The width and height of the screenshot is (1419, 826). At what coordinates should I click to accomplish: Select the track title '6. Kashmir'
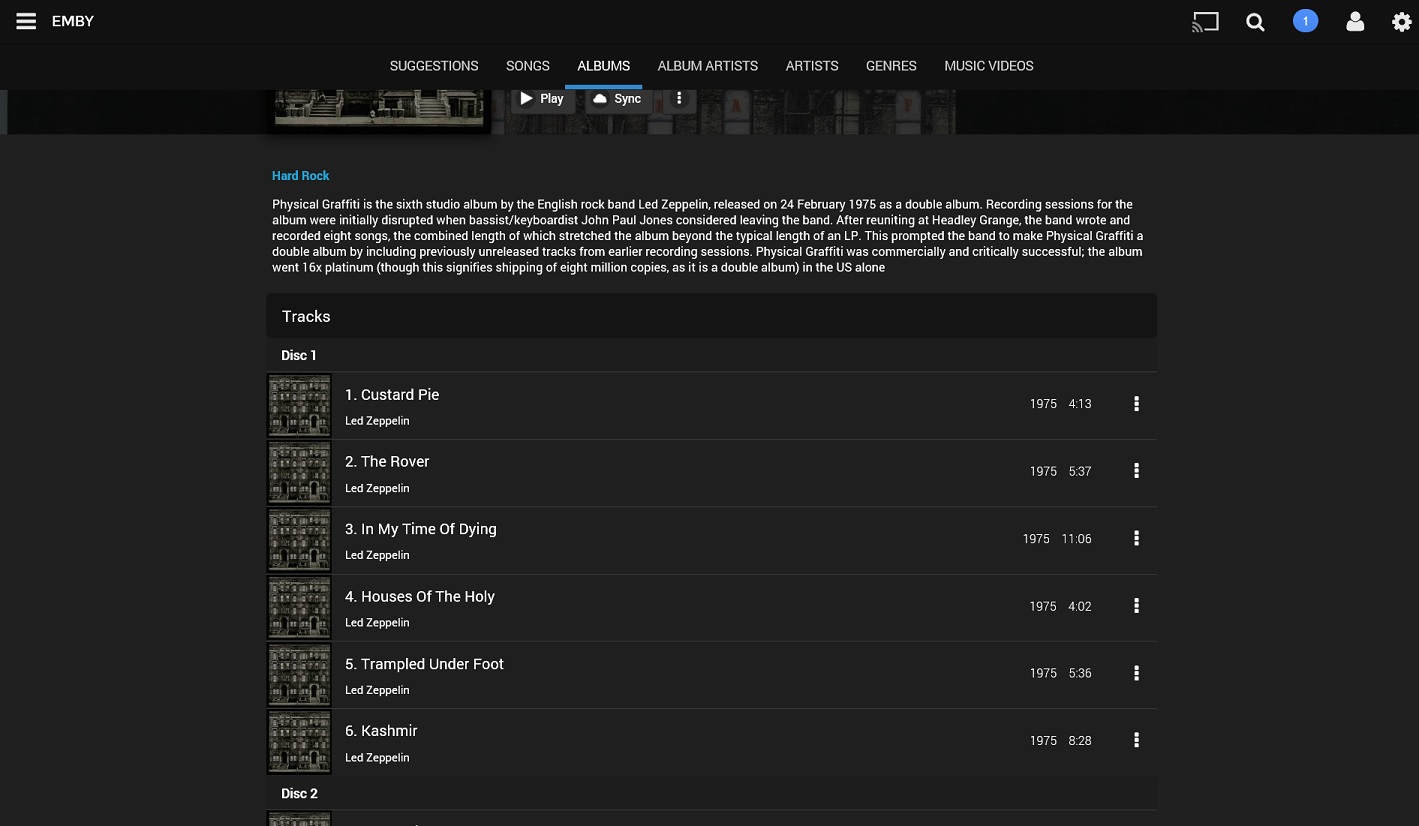(x=381, y=731)
